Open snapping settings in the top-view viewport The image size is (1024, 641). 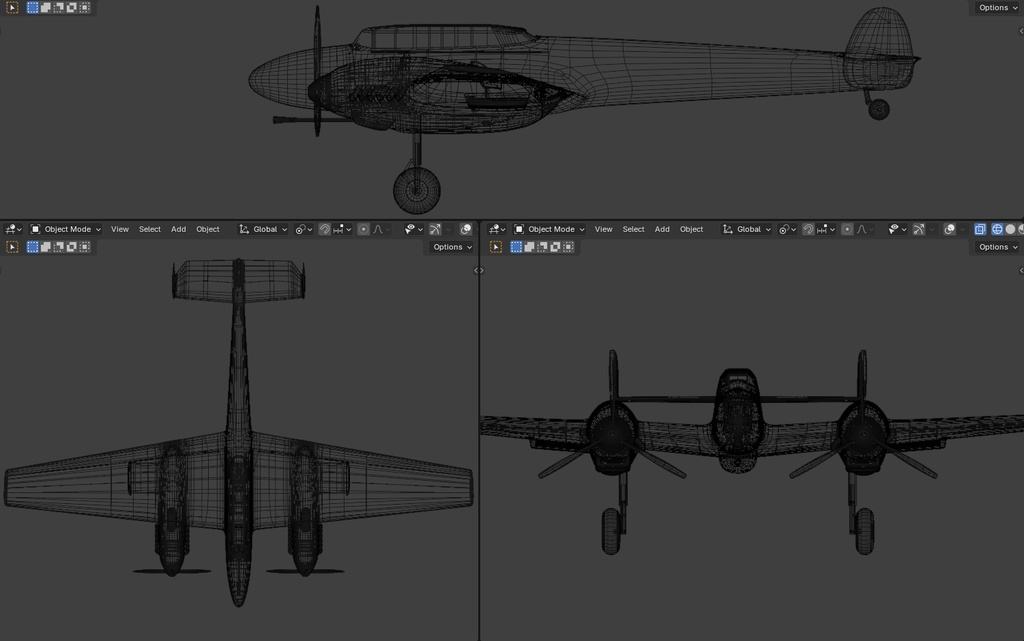tap(342, 229)
